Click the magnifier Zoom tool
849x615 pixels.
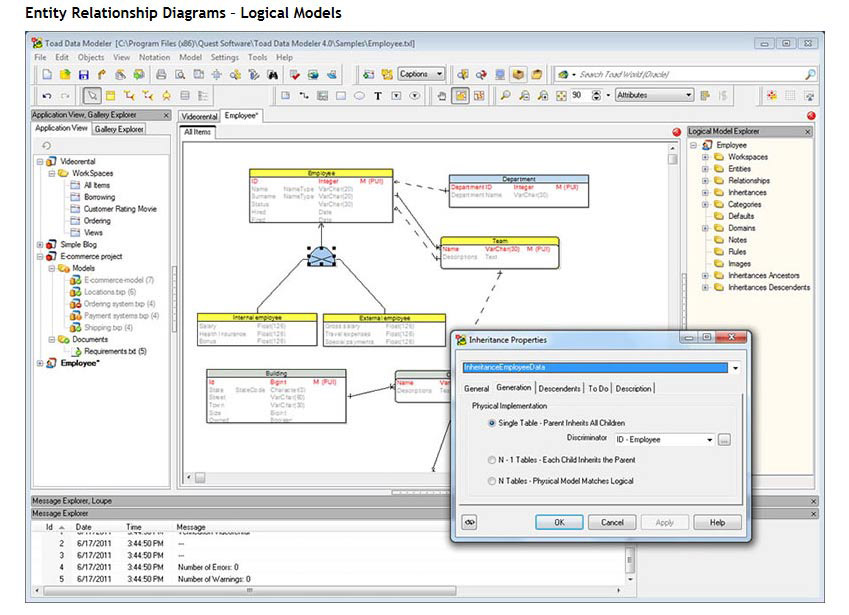(x=505, y=96)
